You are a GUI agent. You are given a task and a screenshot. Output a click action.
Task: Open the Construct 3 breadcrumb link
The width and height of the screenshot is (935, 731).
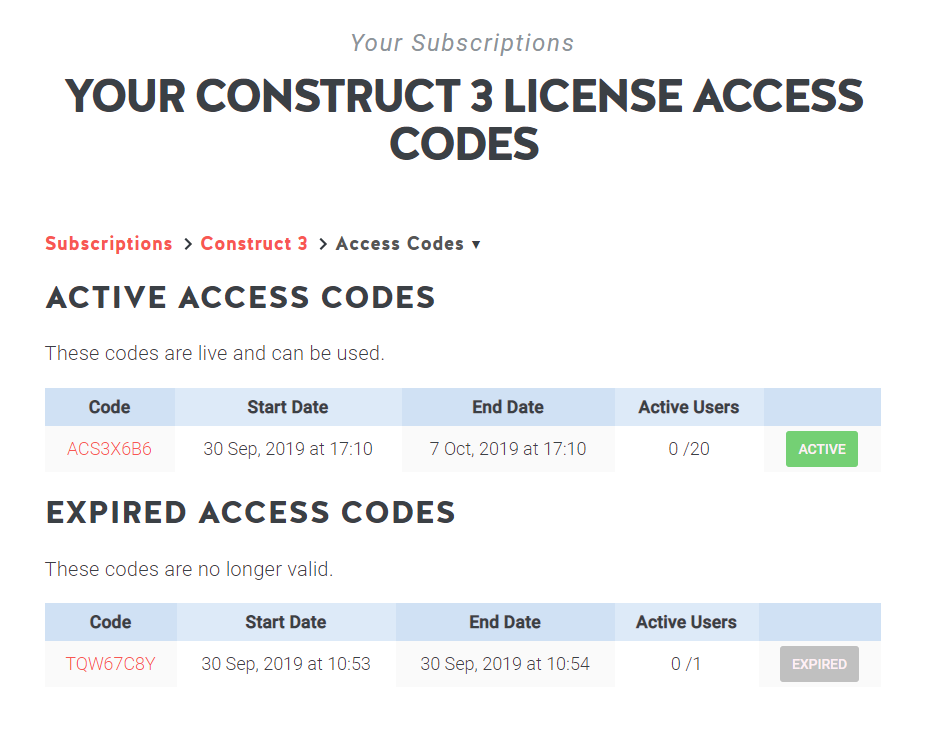(253, 243)
